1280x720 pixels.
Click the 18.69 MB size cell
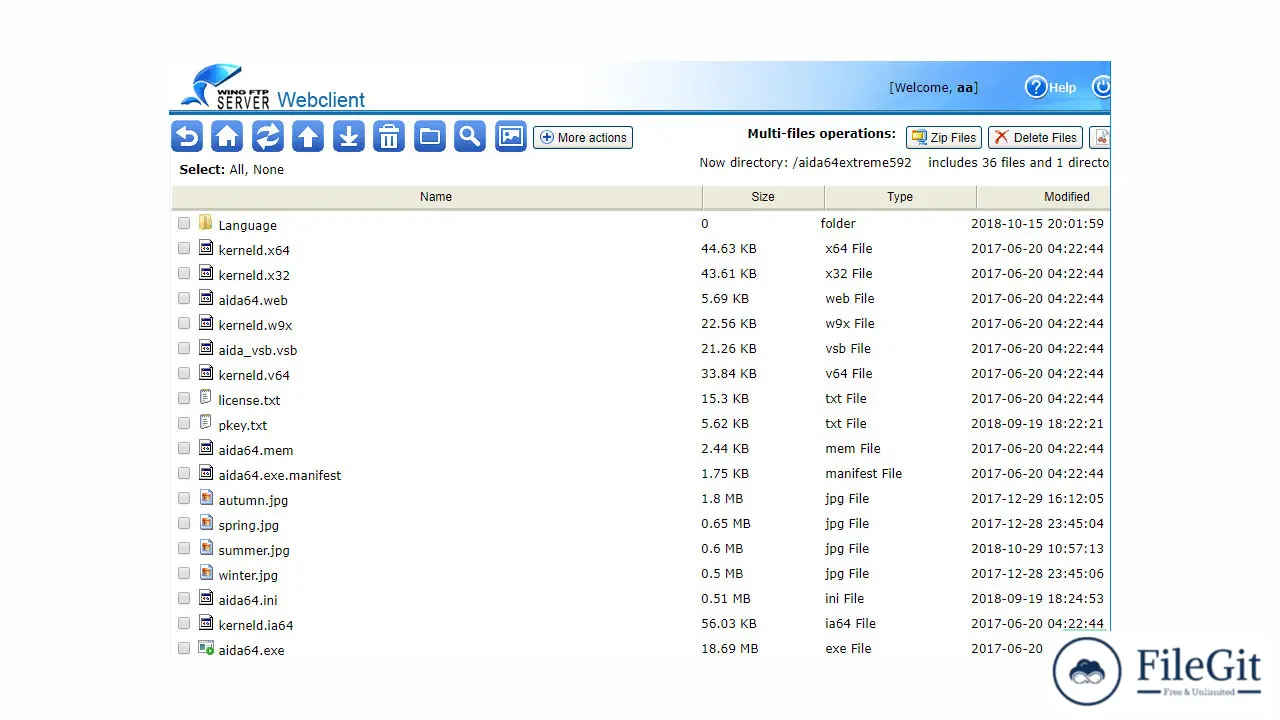coord(730,648)
